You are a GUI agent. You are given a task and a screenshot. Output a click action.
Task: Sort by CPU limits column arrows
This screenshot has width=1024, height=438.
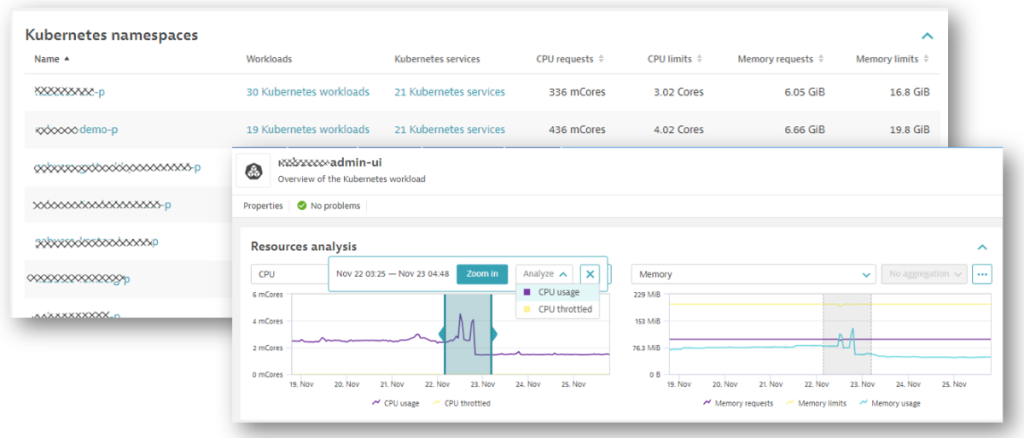pos(699,60)
